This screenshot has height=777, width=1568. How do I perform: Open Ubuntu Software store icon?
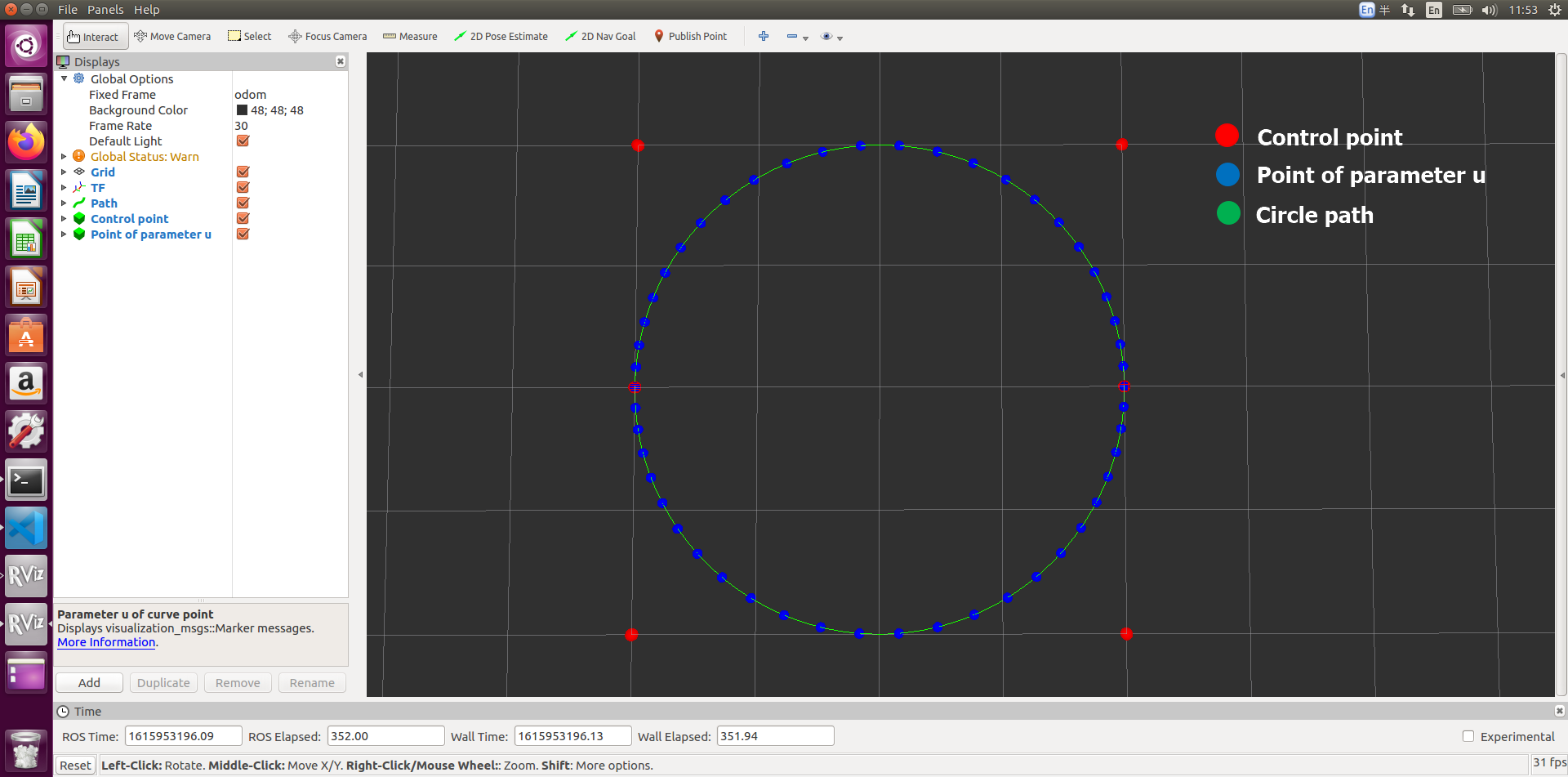pyautogui.click(x=26, y=335)
